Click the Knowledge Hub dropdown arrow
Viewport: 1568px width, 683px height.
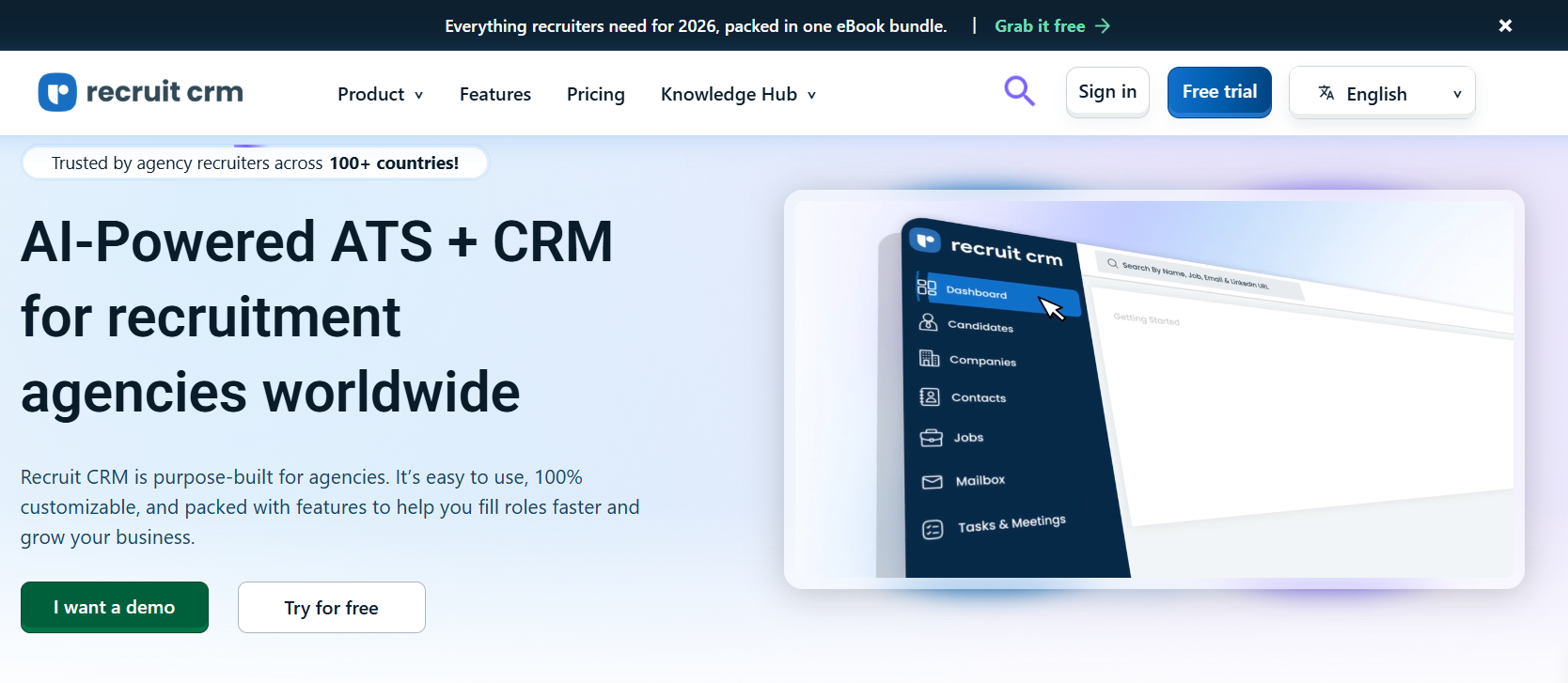[x=811, y=95]
